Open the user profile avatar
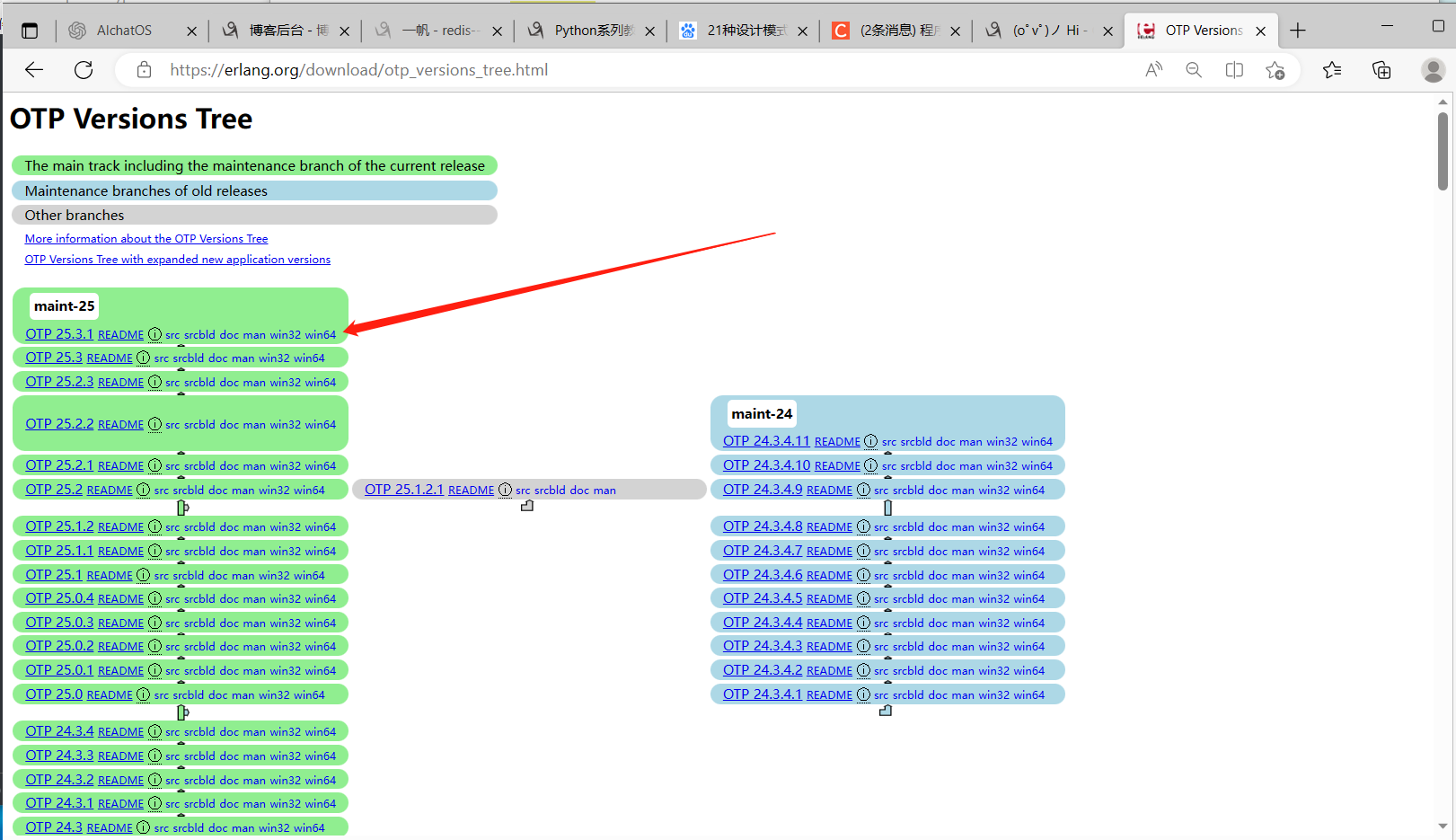1456x840 pixels. [x=1434, y=70]
